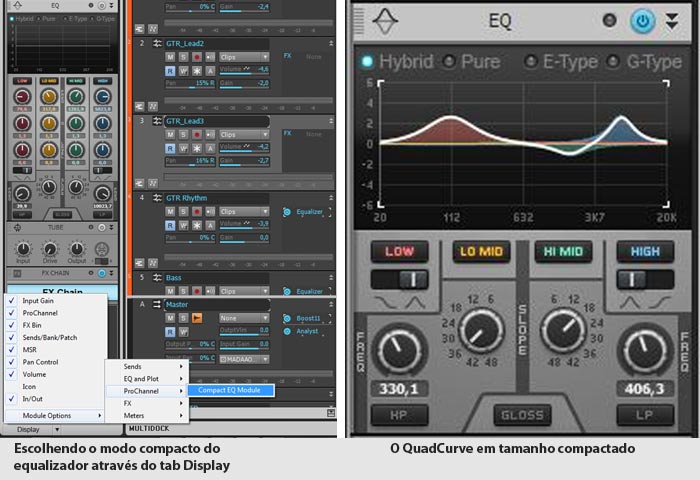
Task: Open the Display dropdown arrow
Action: (x=57, y=430)
